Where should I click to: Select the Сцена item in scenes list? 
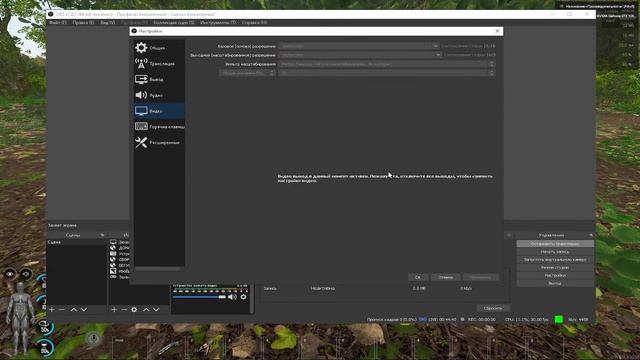[77, 242]
